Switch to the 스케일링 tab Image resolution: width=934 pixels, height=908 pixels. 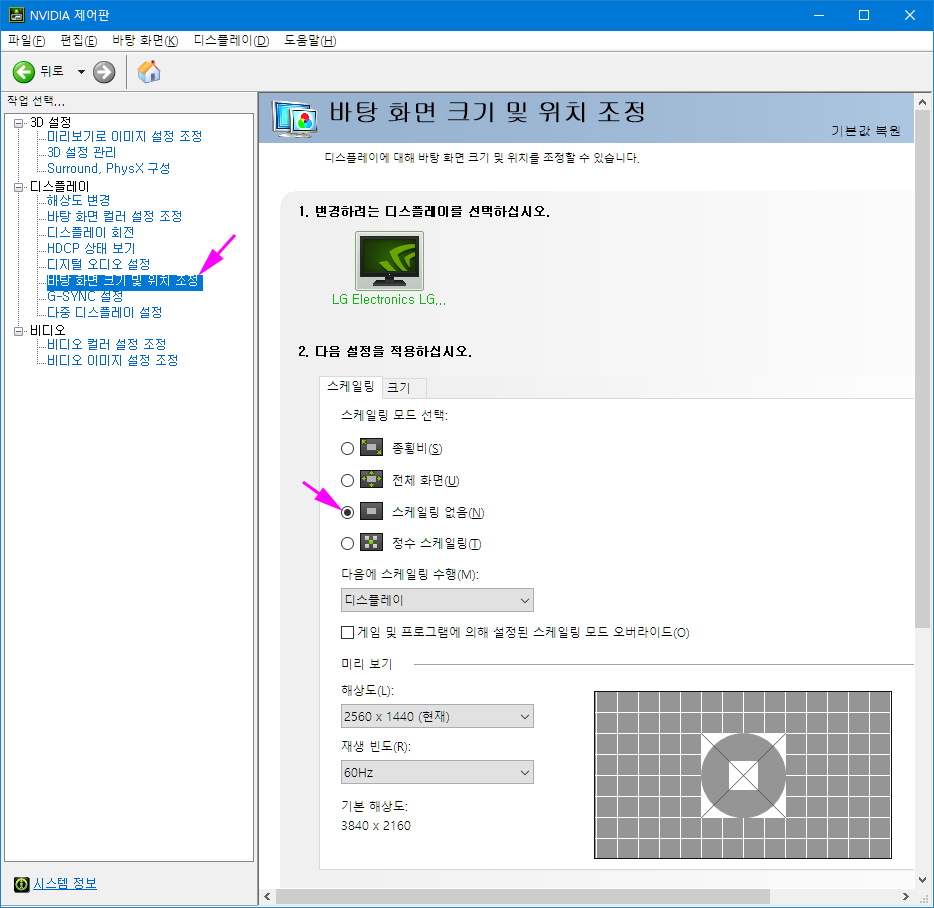(350, 386)
